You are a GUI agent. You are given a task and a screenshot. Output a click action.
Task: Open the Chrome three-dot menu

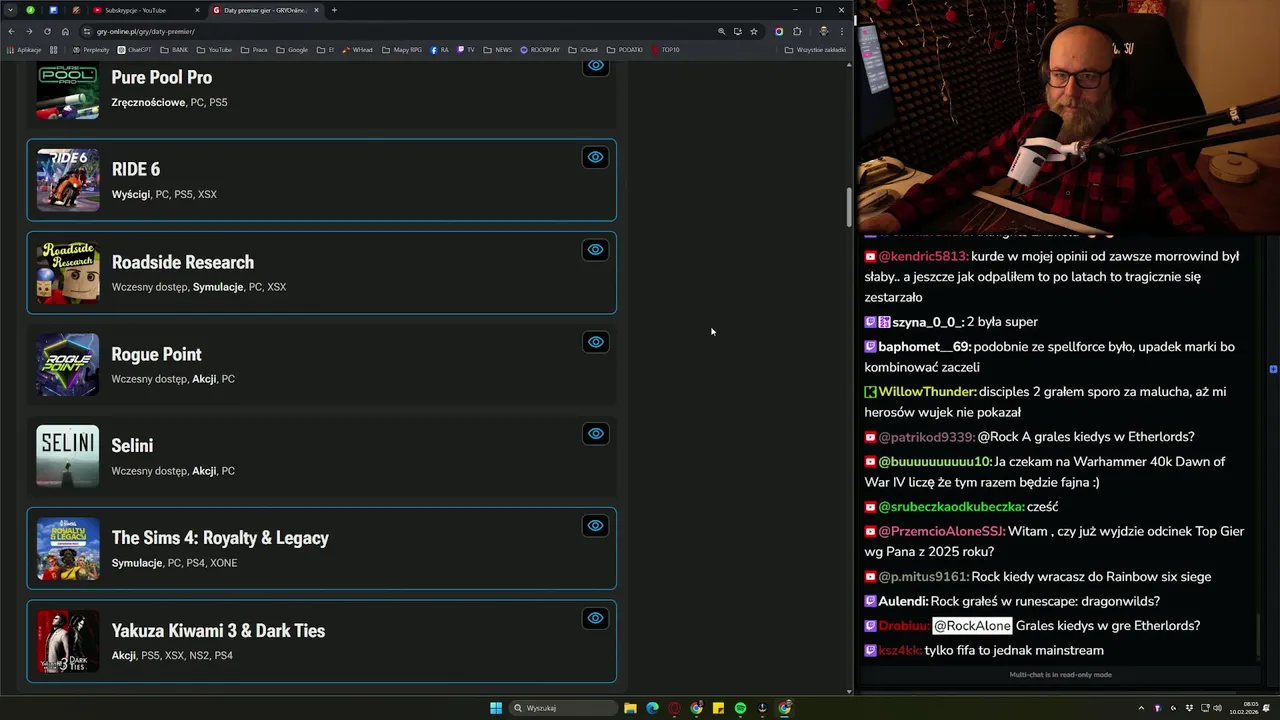tap(841, 31)
